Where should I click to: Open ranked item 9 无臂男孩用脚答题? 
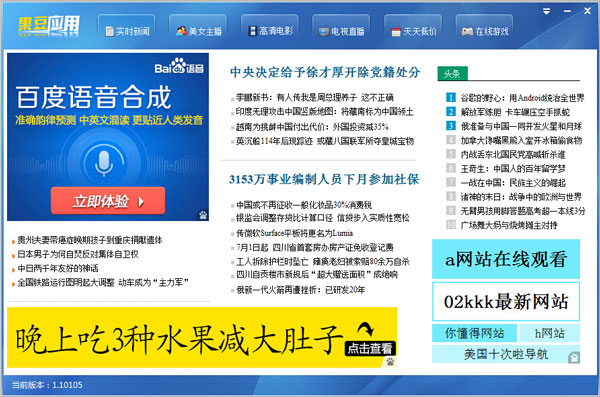click(x=523, y=211)
